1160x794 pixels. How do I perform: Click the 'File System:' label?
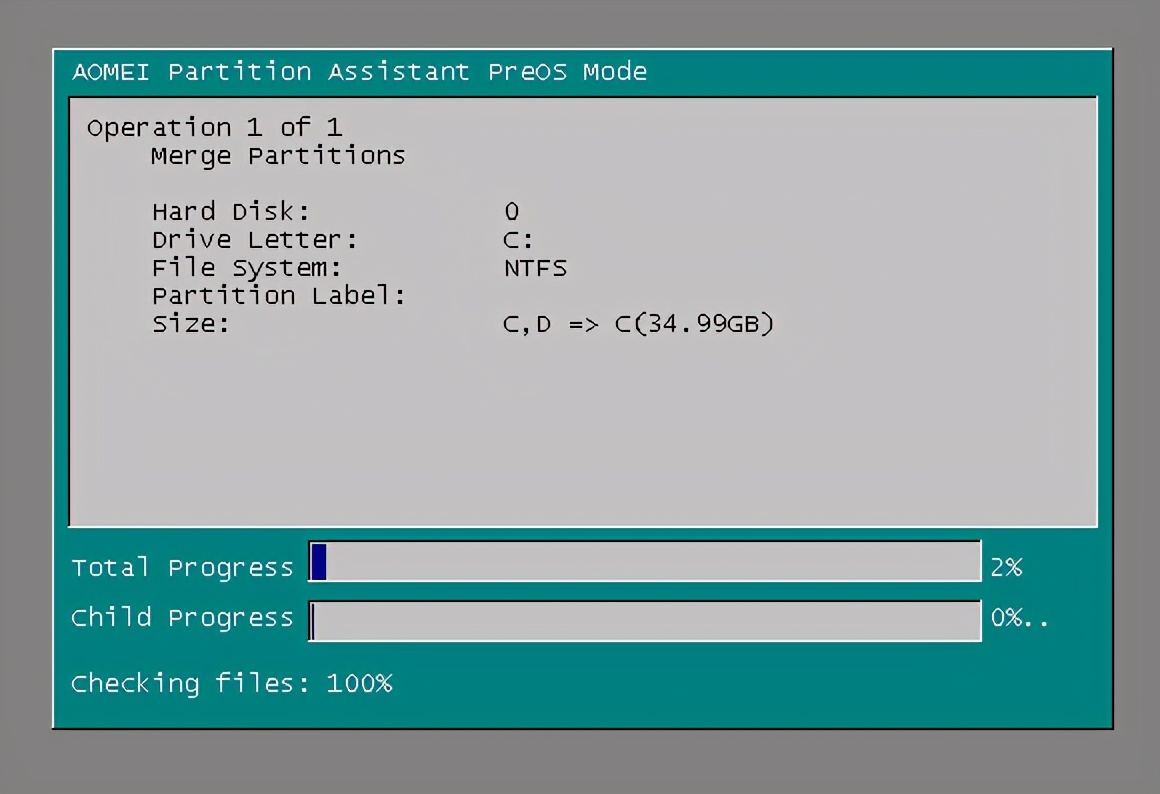[246, 268]
